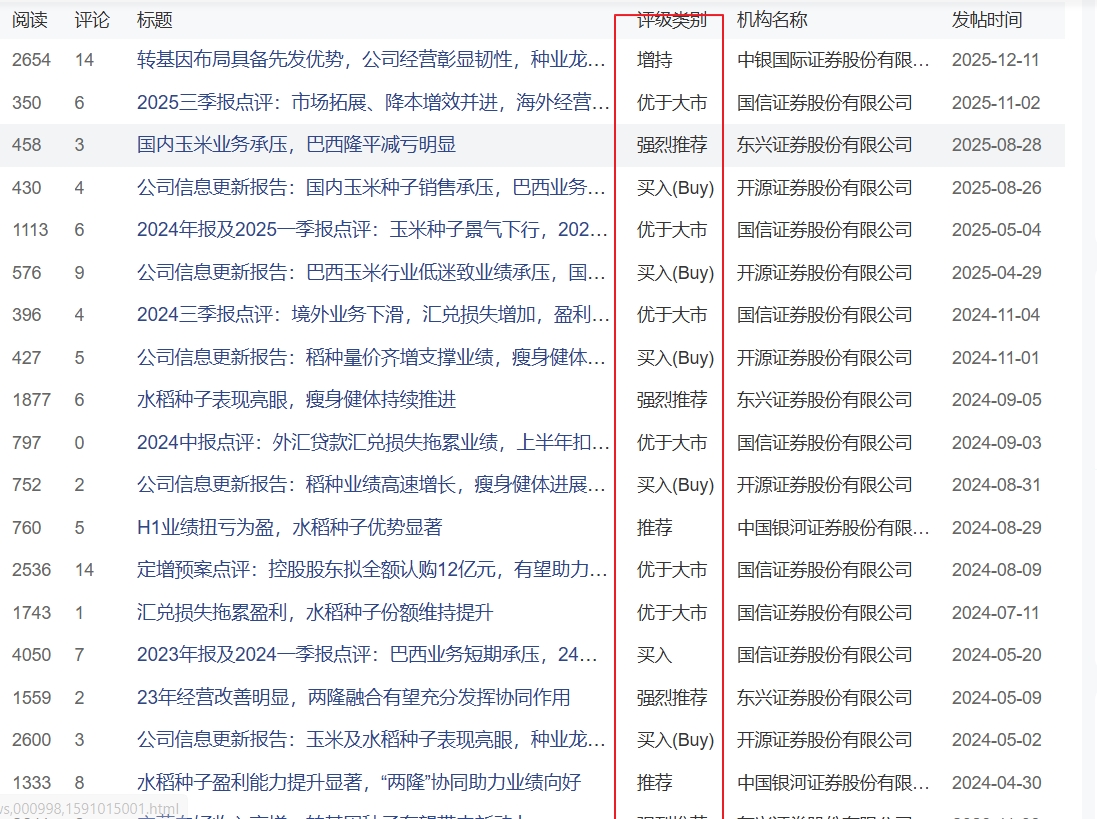
Task: Open '汇兑损失拖累盈利，水稻种子份额维持提升' report
Action: click(x=315, y=613)
